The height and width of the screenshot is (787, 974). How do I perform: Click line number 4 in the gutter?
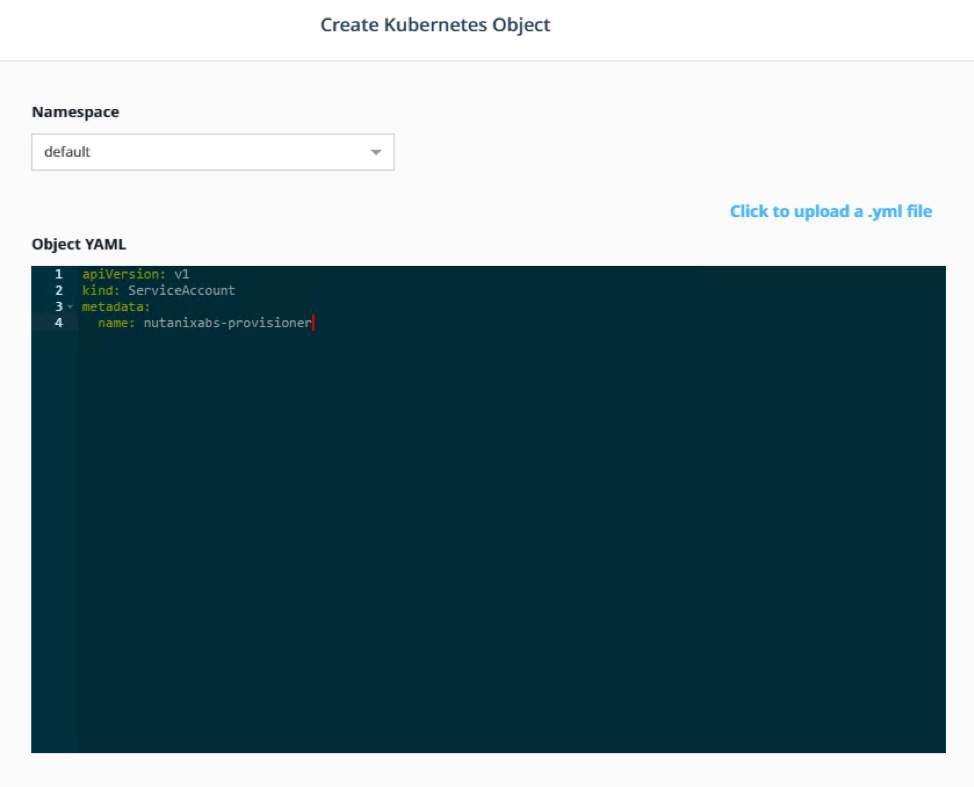pos(58,322)
